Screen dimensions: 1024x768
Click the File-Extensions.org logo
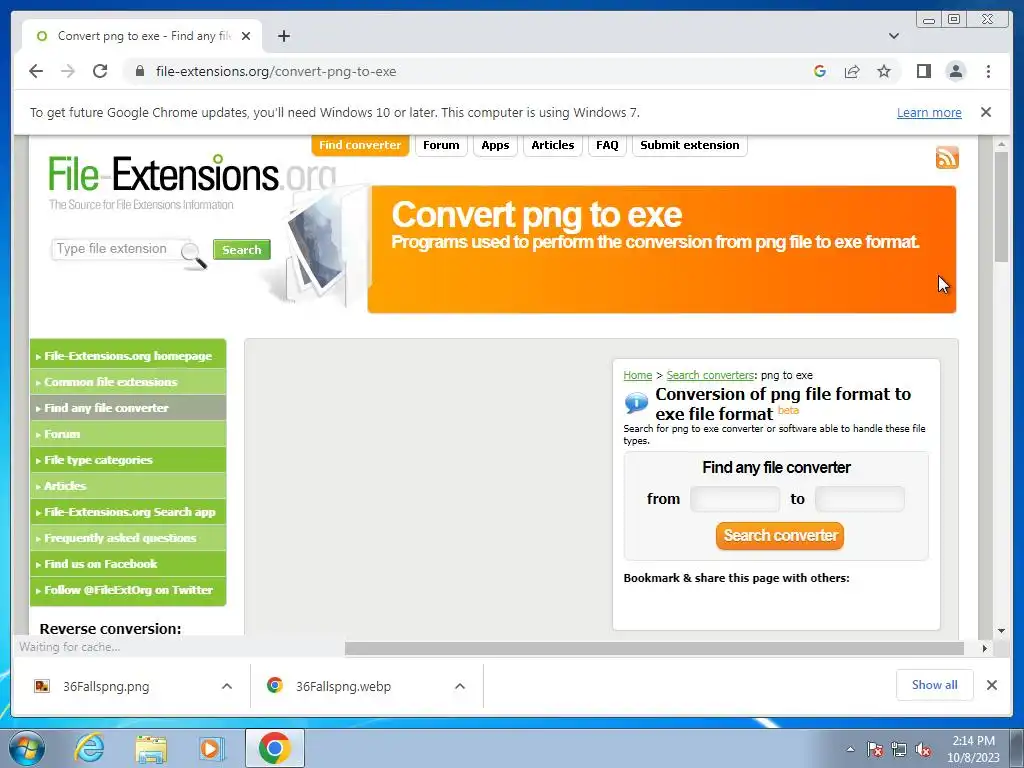point(193,175)
